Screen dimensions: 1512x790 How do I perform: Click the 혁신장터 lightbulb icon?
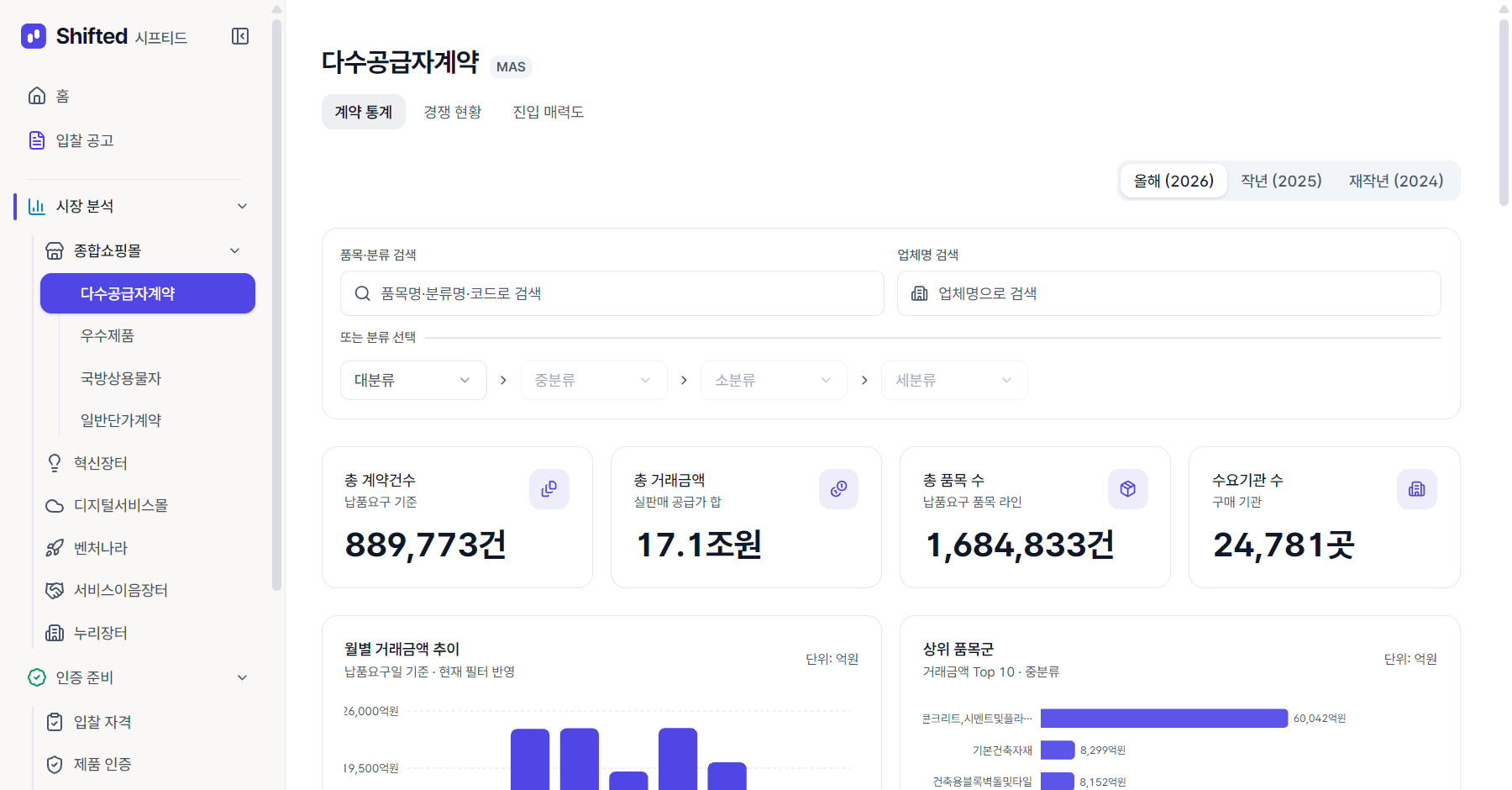point(55,463)
